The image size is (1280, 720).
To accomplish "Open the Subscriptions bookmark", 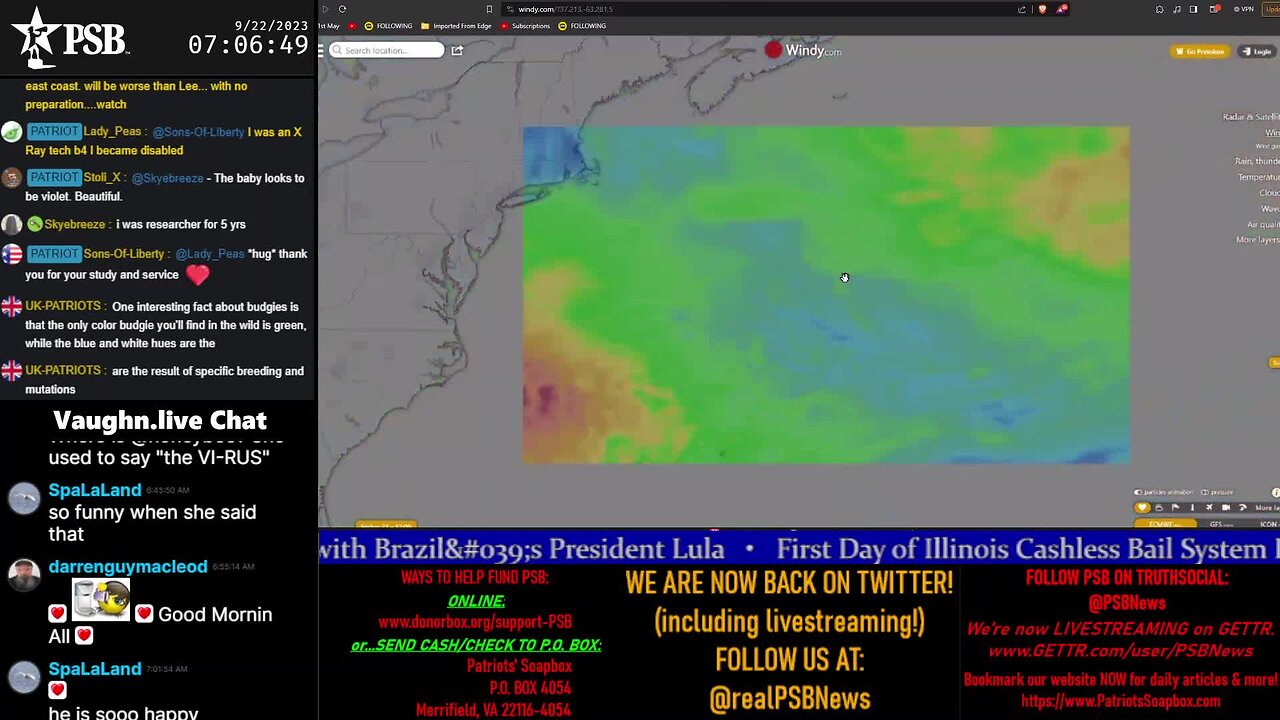I will click(525, 25).
